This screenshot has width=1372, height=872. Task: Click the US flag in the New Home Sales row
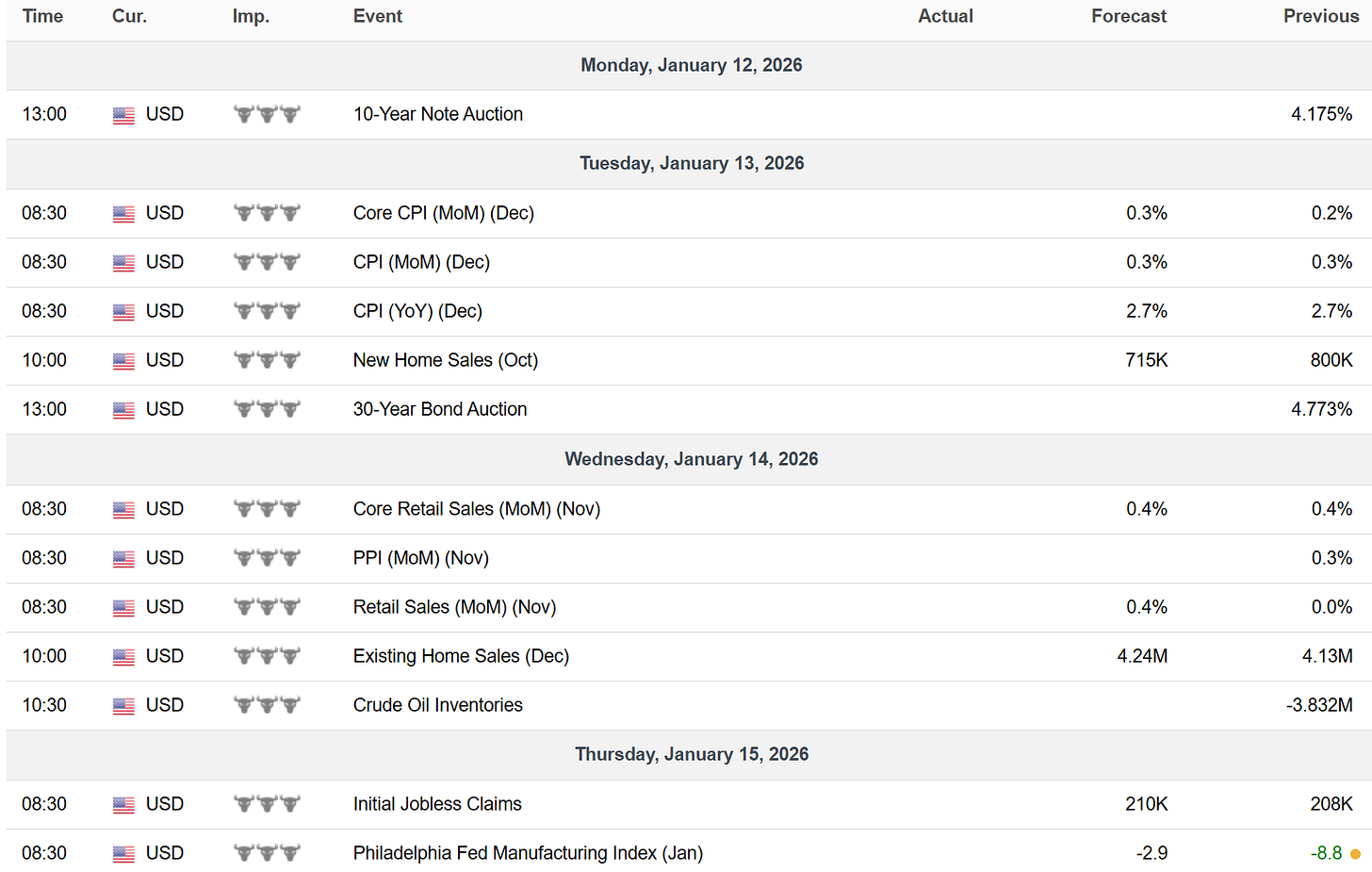pyautogui.click(x=123, y=361)
